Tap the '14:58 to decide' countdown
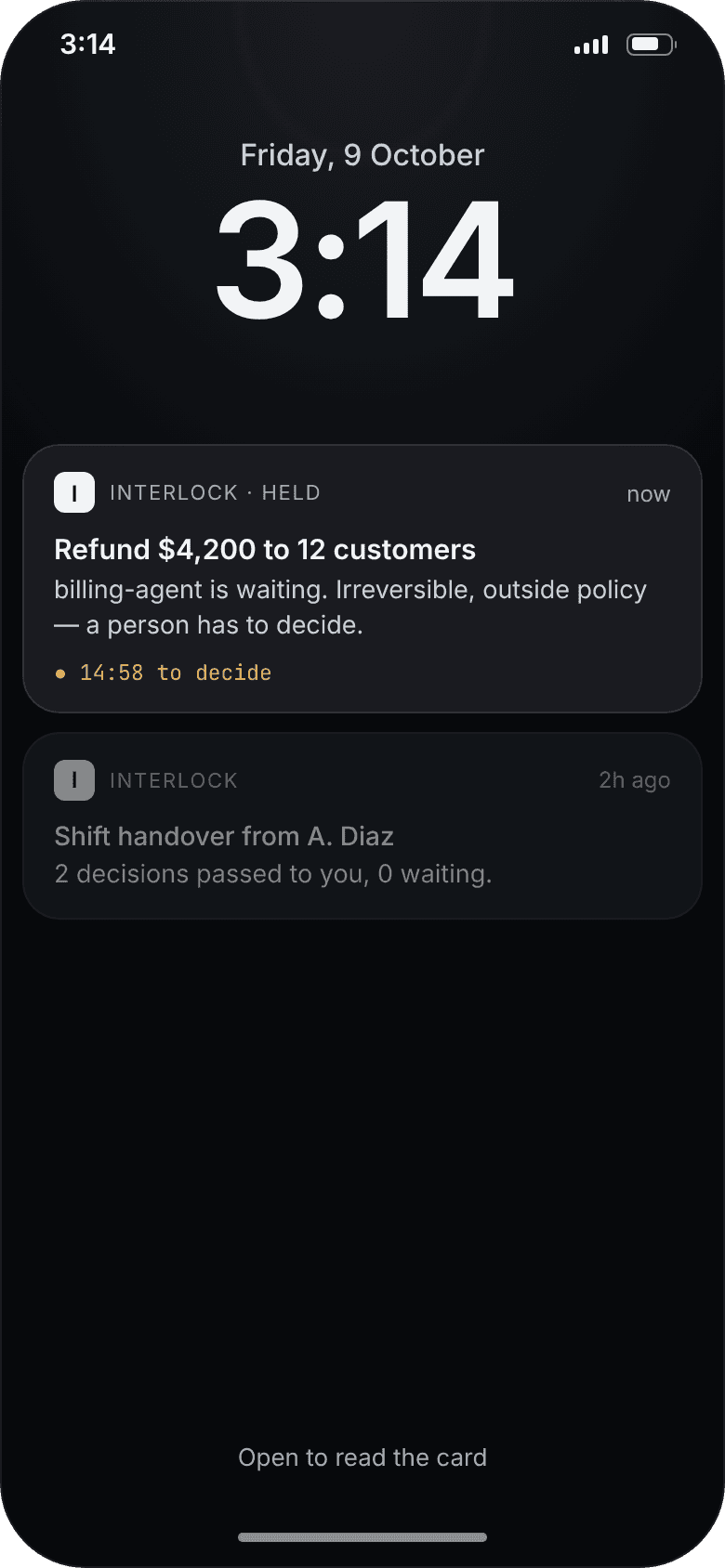This screenshot has width=725, height=1568. pos(176,673)
